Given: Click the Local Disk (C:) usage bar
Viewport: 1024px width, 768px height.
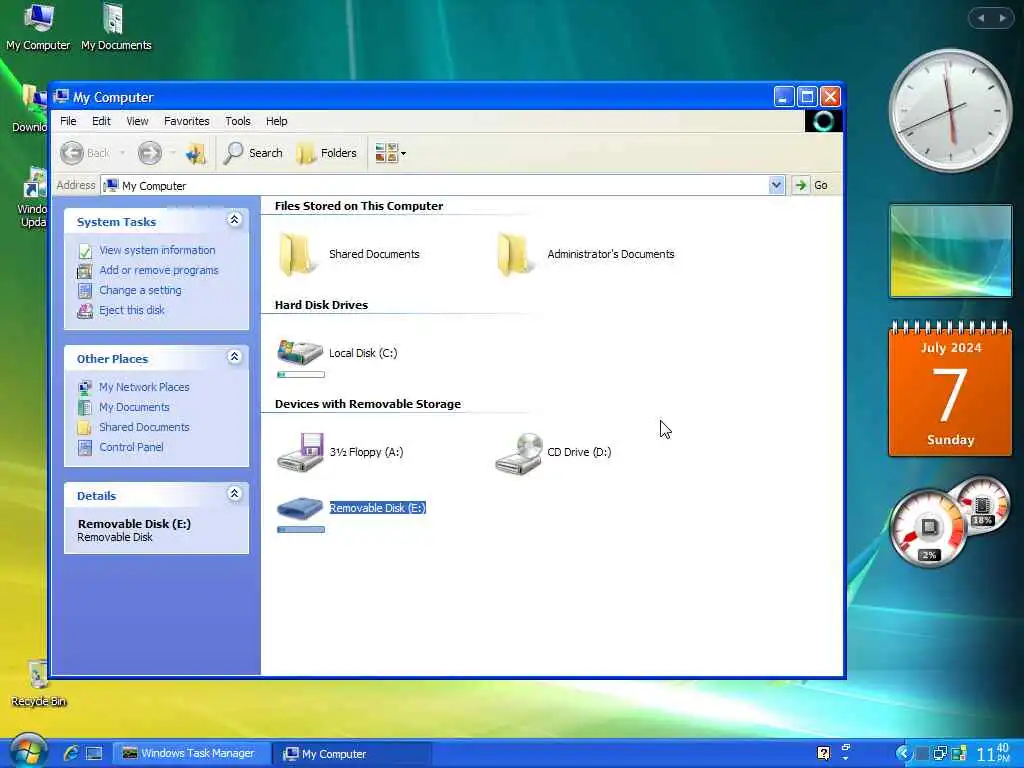Looking at the screenshot, I should click(x=301, y=375).
